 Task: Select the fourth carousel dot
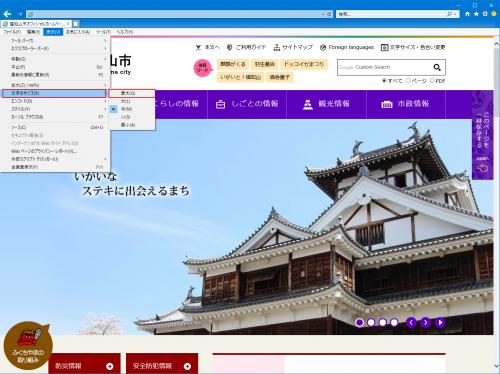pyautogui.click(x=394, y=322)
